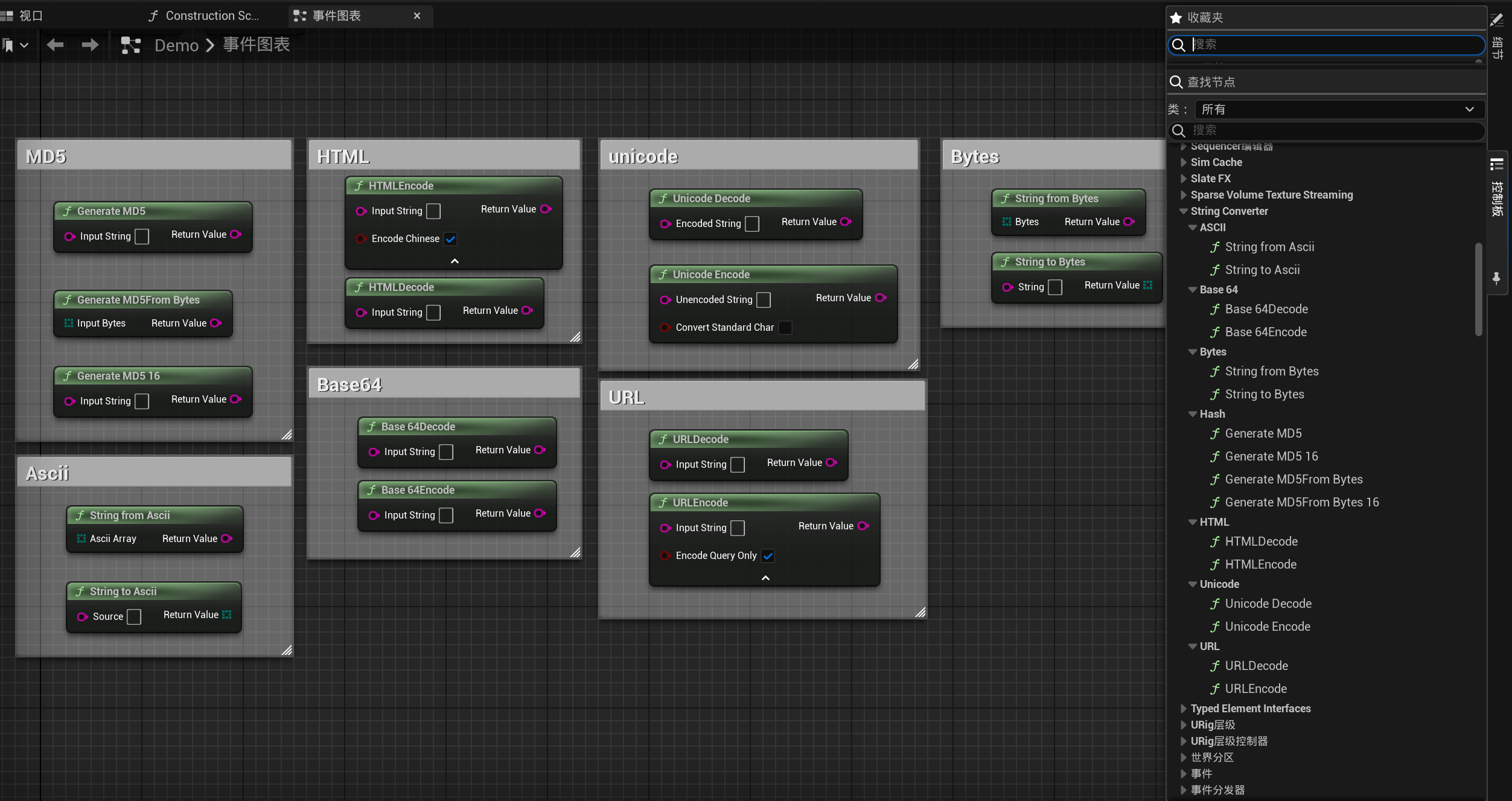Click the search magnifier icon in favorites
1512x801 pixels.
[1178, 45]
